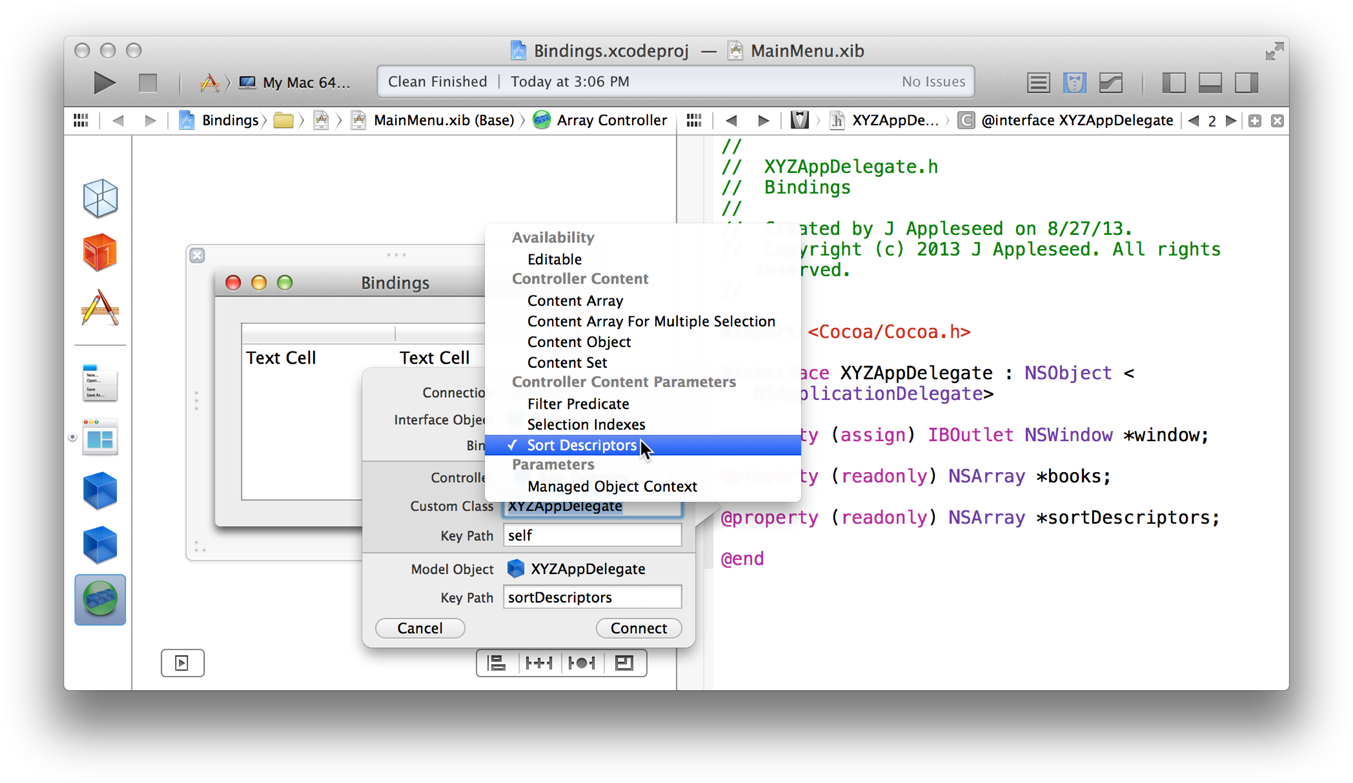Select the first Text Cell column
This screenshot has width=1353, height=783.
click(x=281, y=358)
